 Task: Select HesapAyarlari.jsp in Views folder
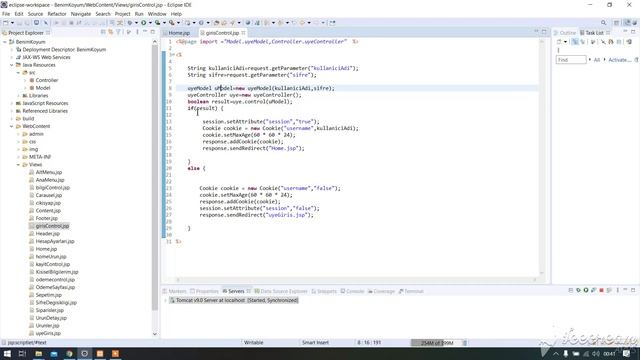pos(55,241)
